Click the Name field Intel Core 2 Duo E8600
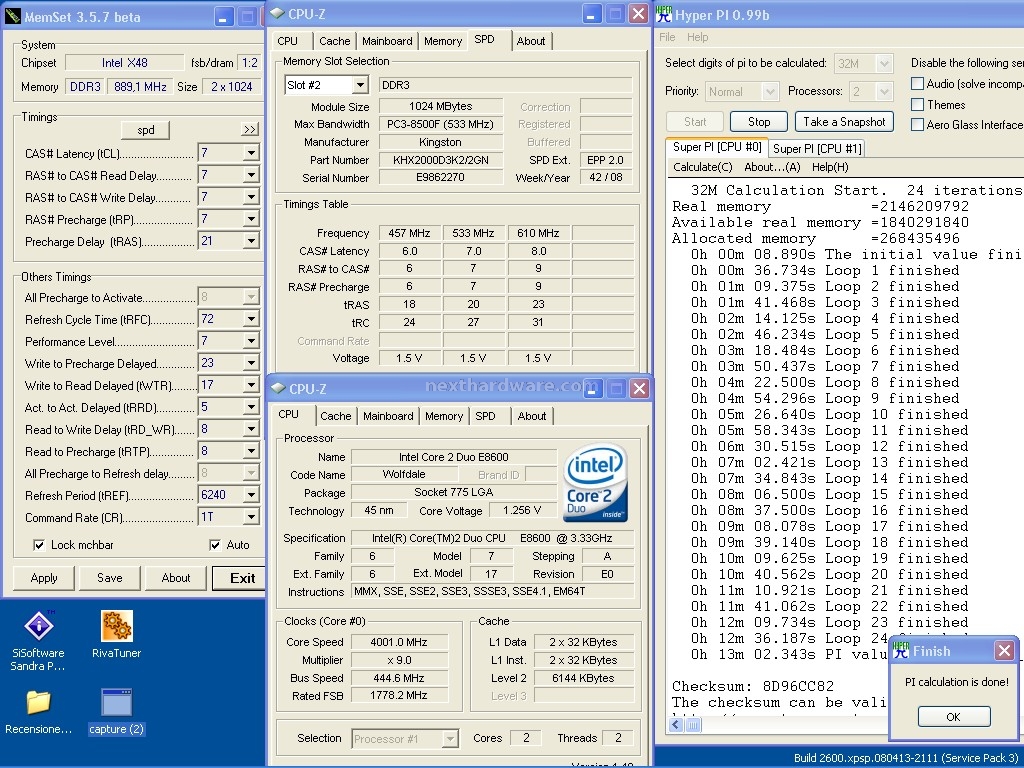Image resolution: width=1024 pixels, height=768 pixels. [x=454, y=457]
